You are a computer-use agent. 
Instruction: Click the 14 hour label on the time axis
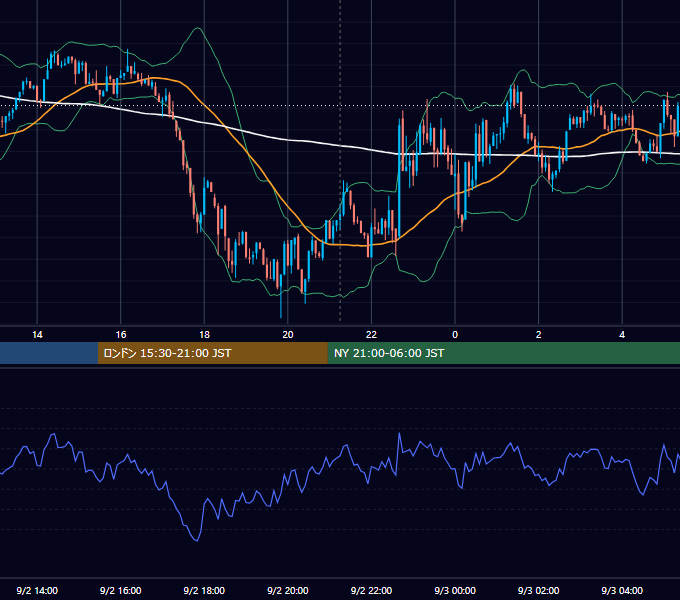[x=37, y=334]
